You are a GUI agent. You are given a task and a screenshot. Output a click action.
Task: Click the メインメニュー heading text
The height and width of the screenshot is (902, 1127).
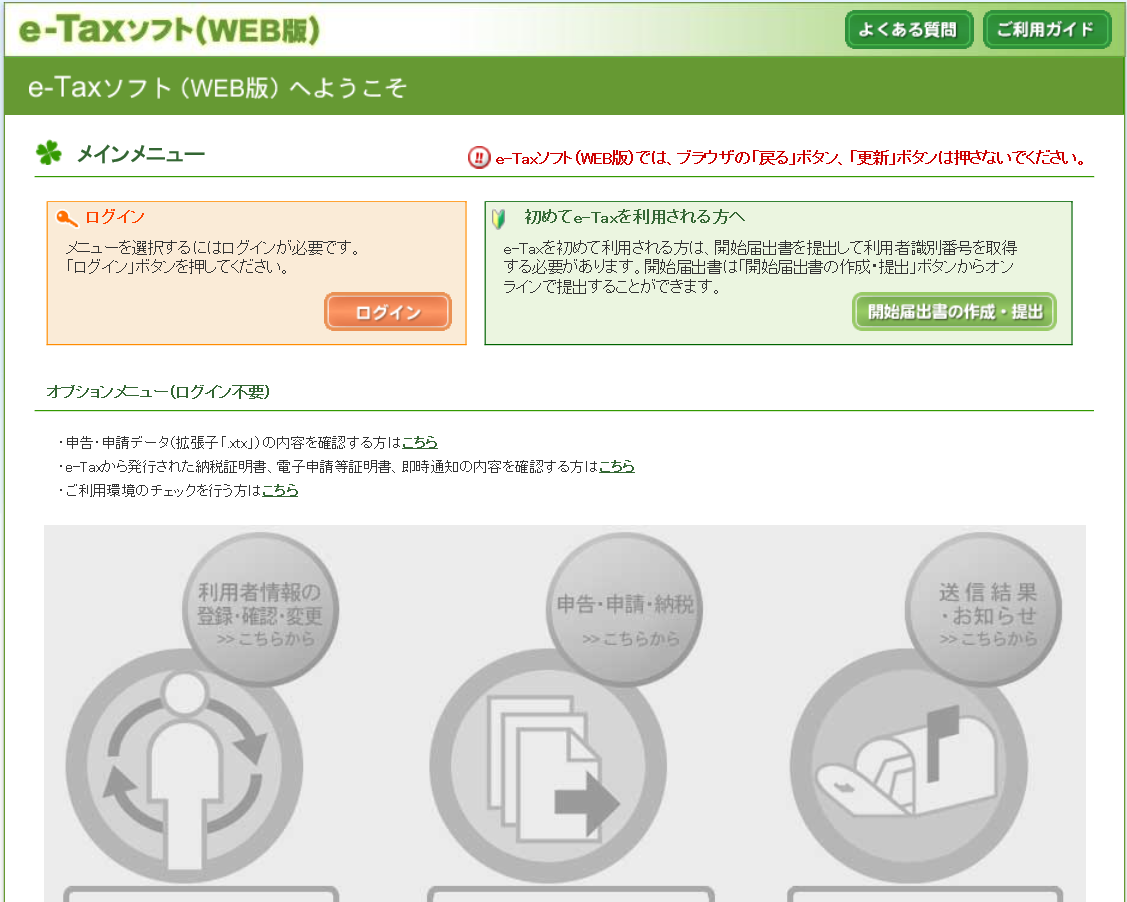(141, 154)
